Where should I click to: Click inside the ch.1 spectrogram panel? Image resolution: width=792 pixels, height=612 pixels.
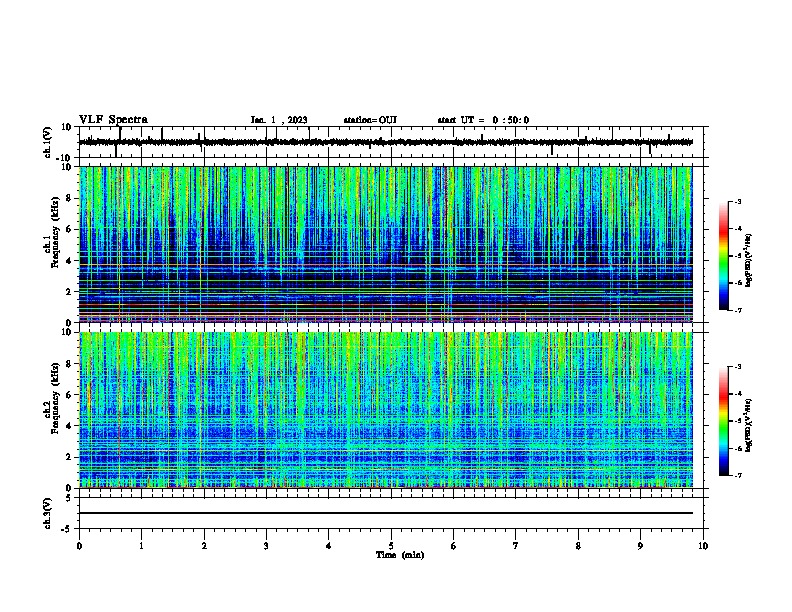click(x=386, y=244)
